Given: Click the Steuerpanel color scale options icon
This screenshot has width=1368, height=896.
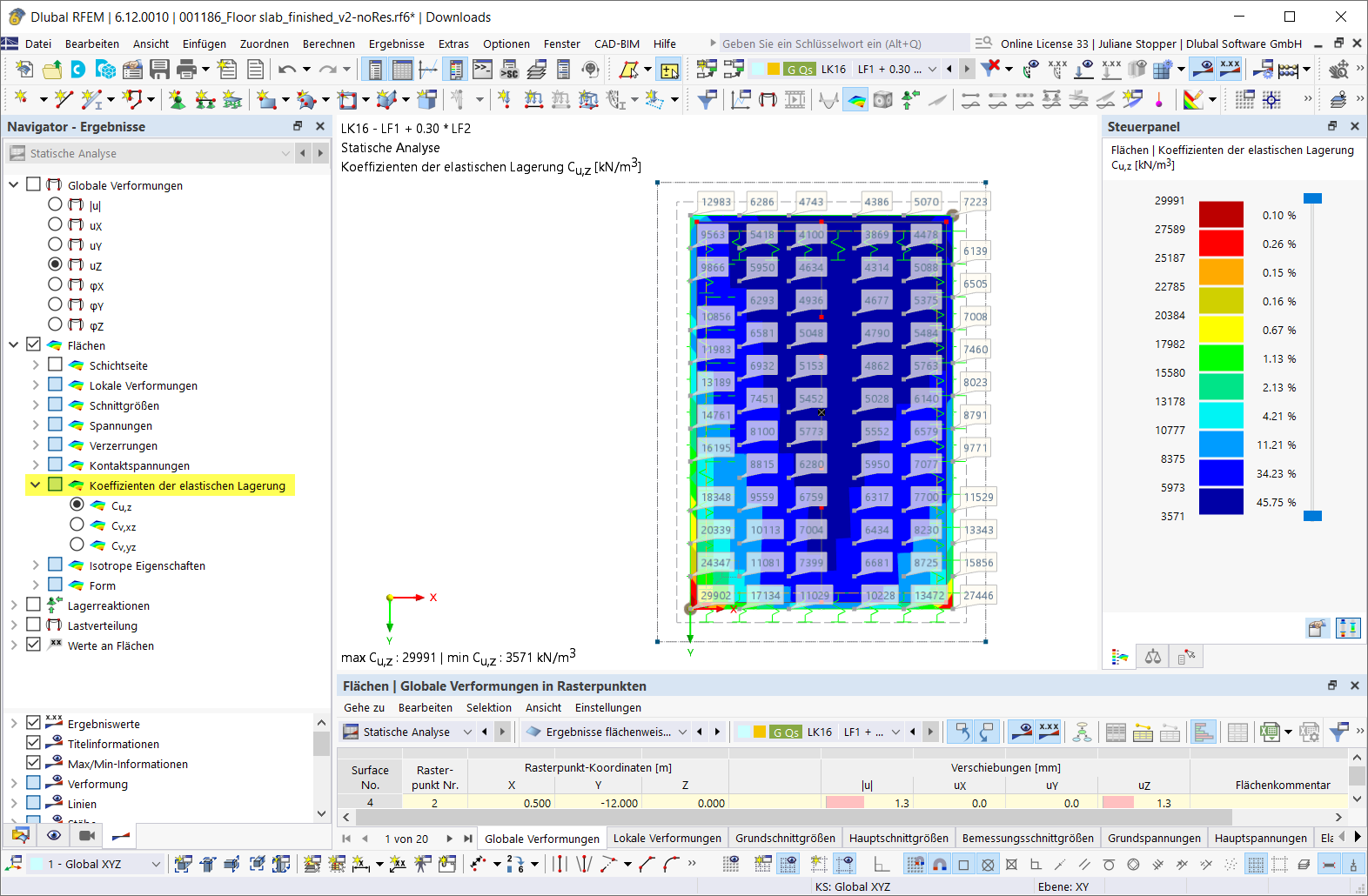Looking at the screenshot, I should pos(1348,628).
